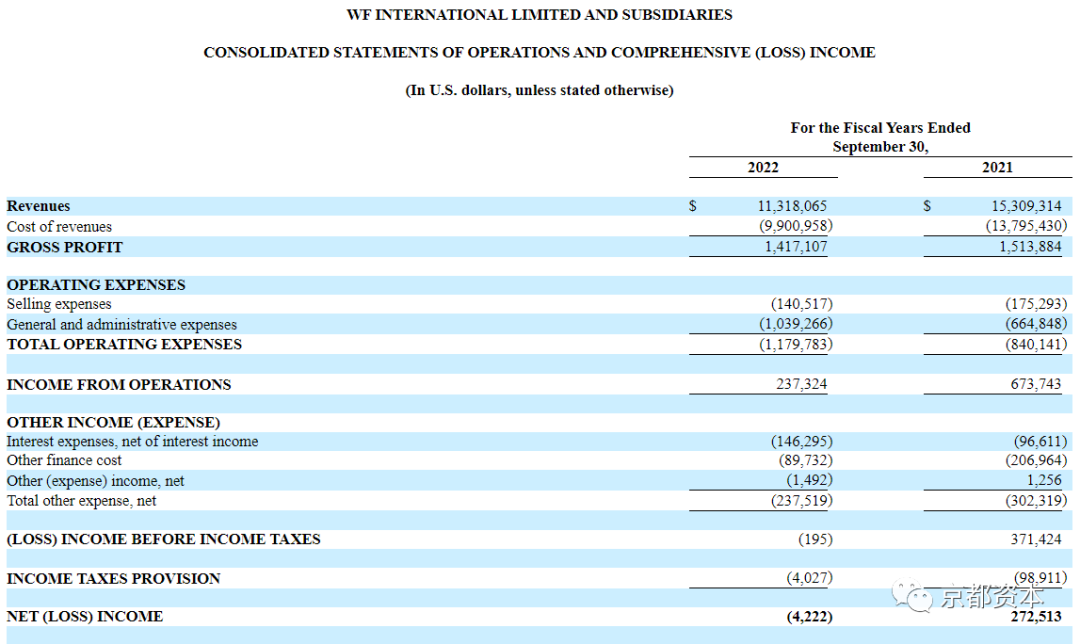Click the GROSS PROFIT heading
The height and width of the screenshot is (644, 1080).
[x=65, y=247]
